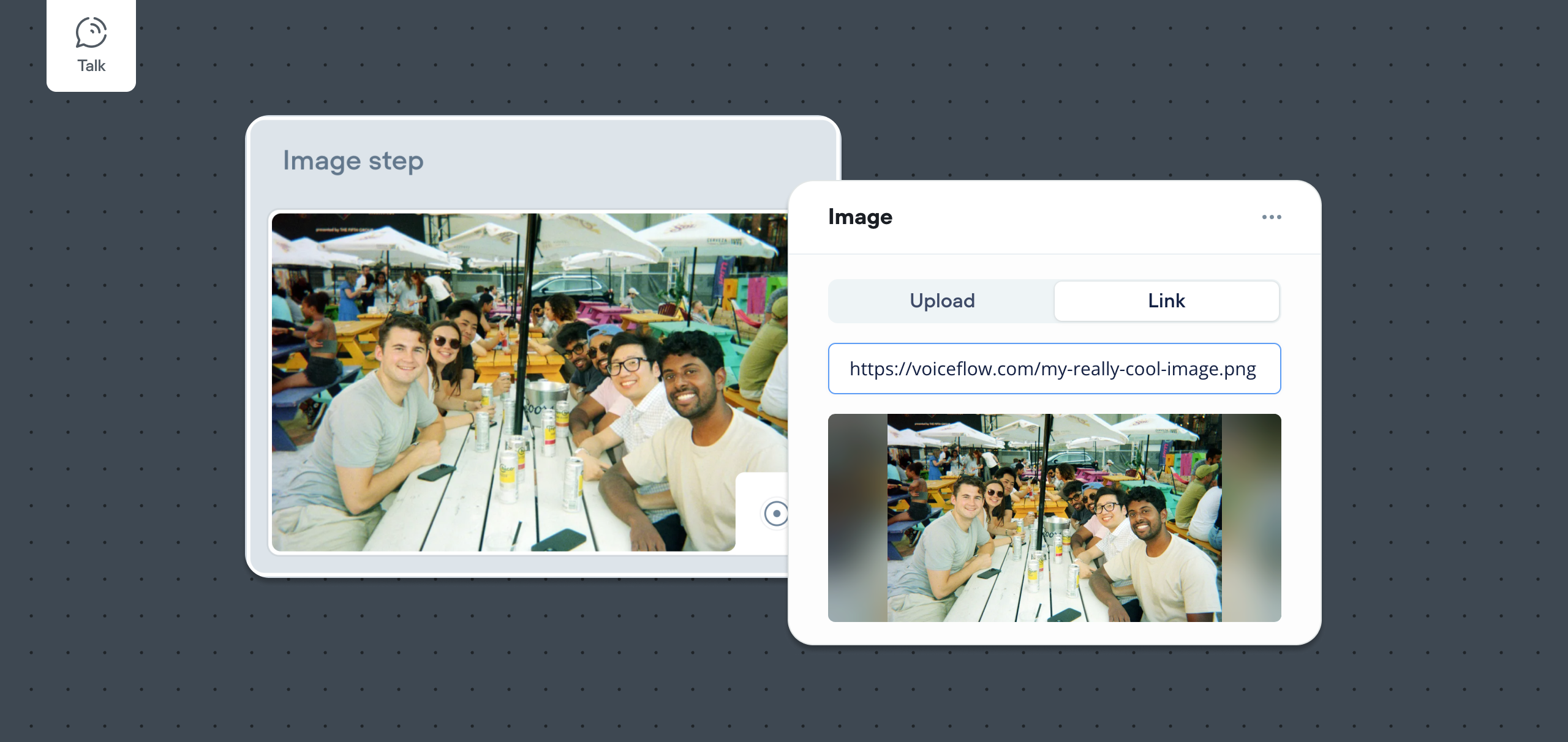Click the output port circle on Image step
1568x742 pixels.
(x=776, y=513)
